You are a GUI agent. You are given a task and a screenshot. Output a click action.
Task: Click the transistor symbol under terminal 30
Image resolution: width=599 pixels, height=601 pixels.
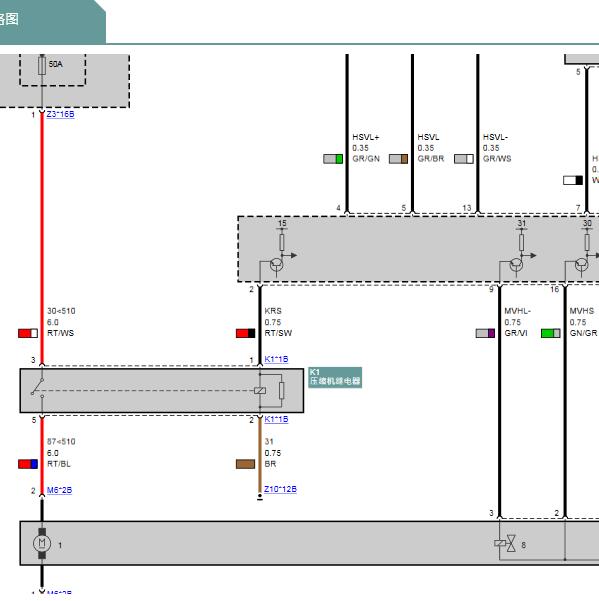[x=582, y=264]
